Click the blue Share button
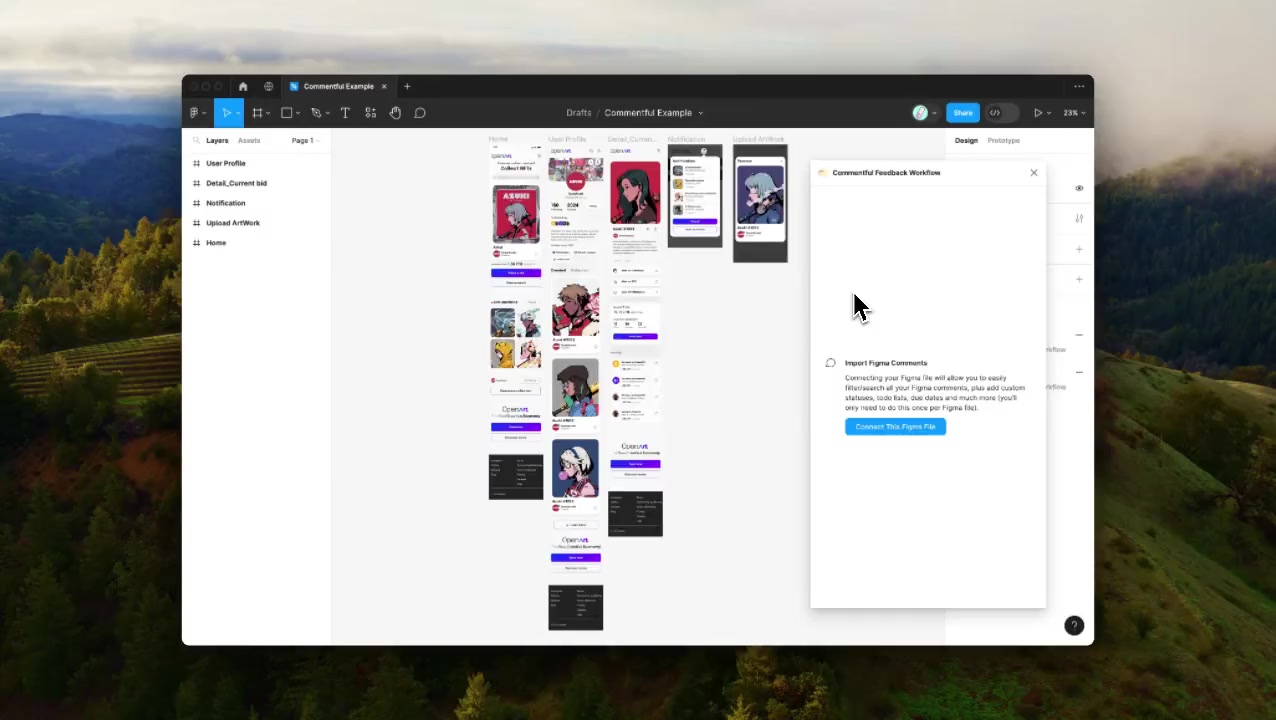1276x720 pixels. (962, 113)
